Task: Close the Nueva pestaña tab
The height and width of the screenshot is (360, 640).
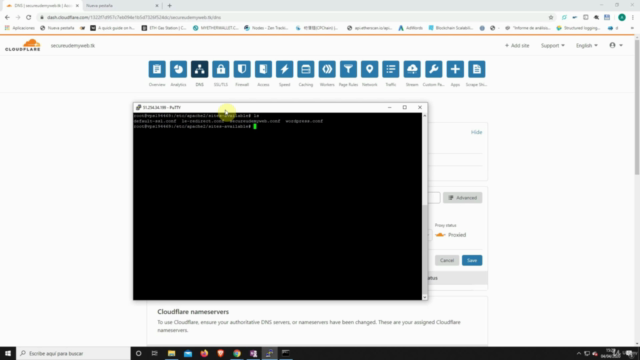Action: point(157,6)
